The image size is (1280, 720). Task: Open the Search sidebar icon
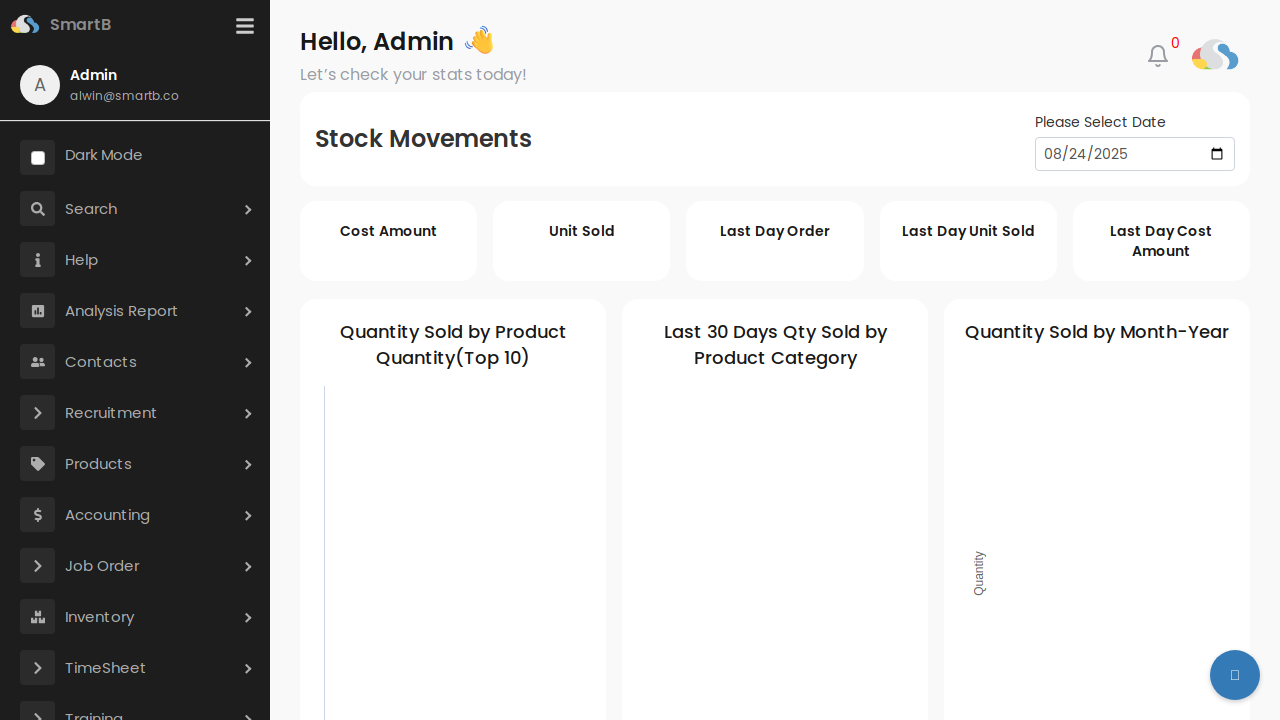point(37,208)
